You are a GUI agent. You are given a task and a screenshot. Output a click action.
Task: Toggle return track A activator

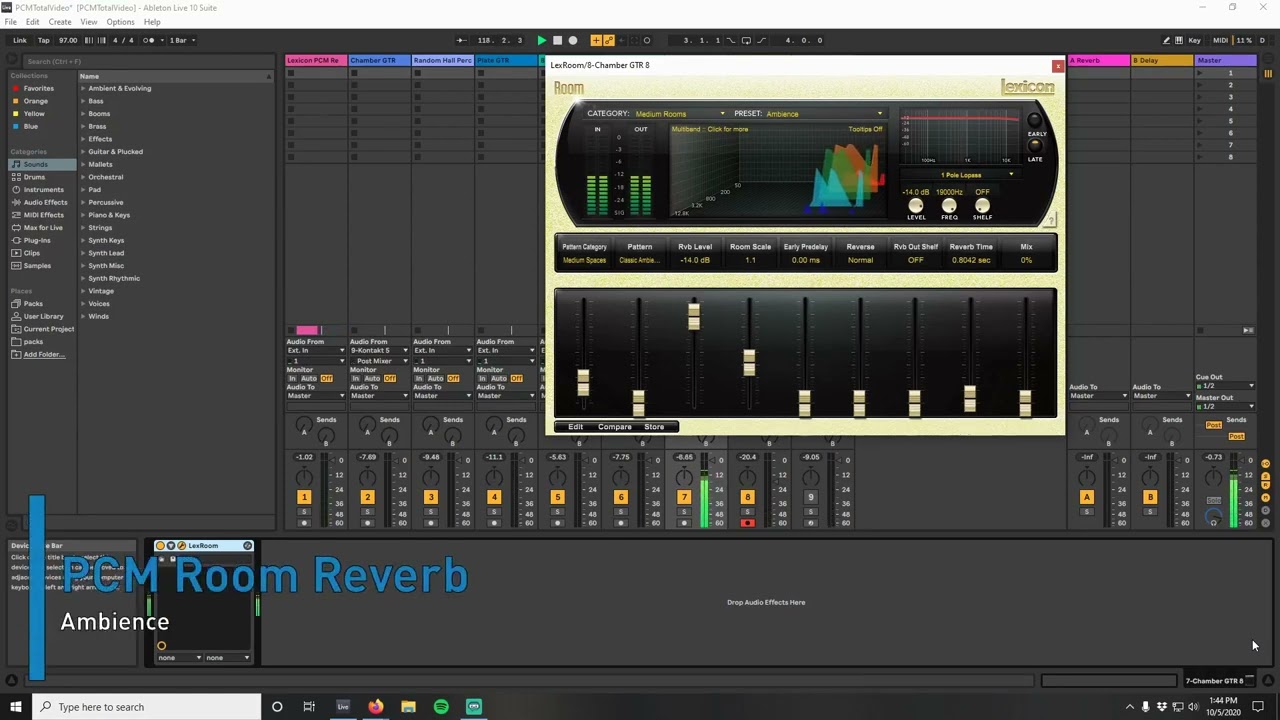[1087, 497]
